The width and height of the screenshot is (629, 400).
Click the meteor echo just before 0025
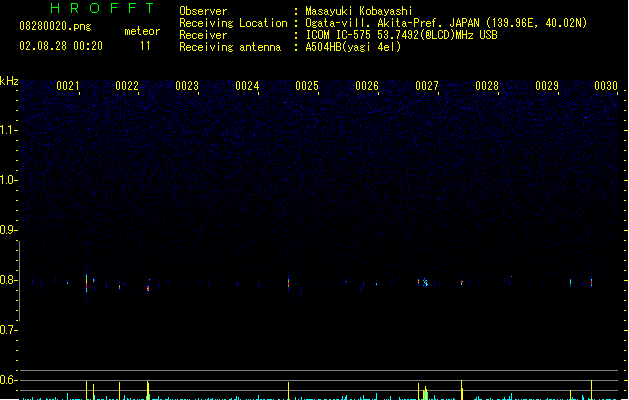coord(288,282)
